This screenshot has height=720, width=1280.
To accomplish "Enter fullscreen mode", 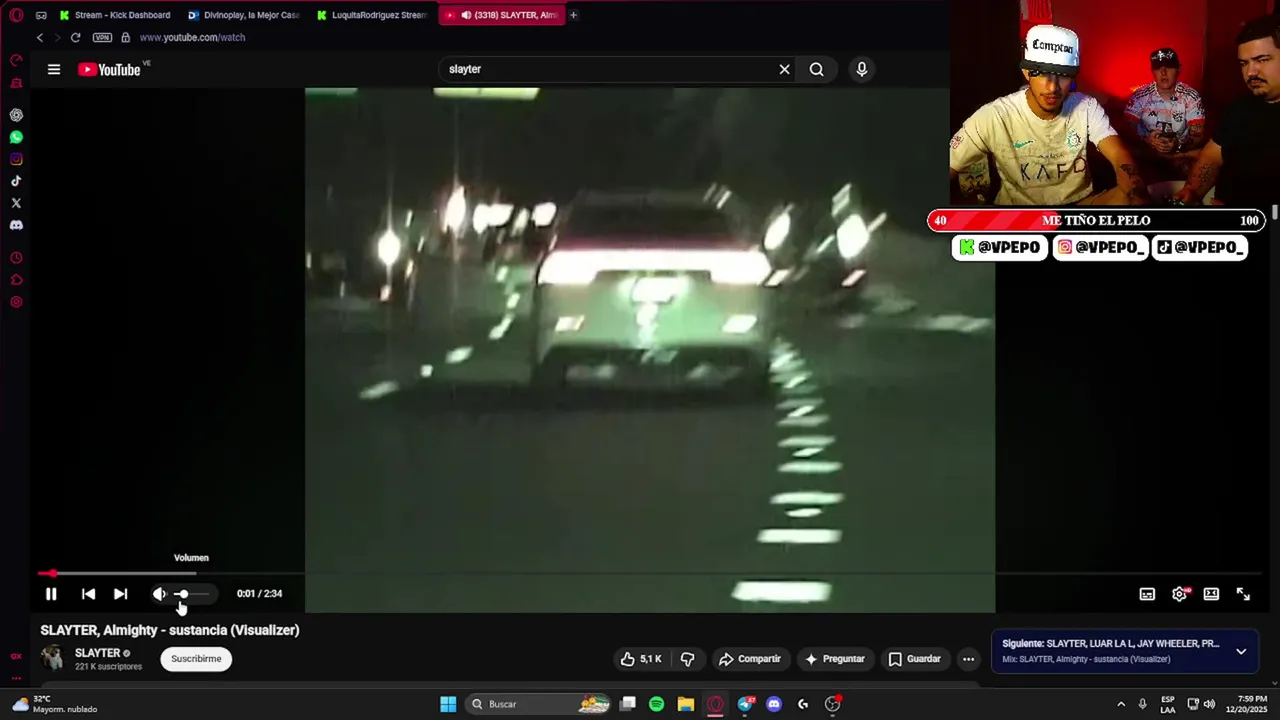I will [1243, 594].
